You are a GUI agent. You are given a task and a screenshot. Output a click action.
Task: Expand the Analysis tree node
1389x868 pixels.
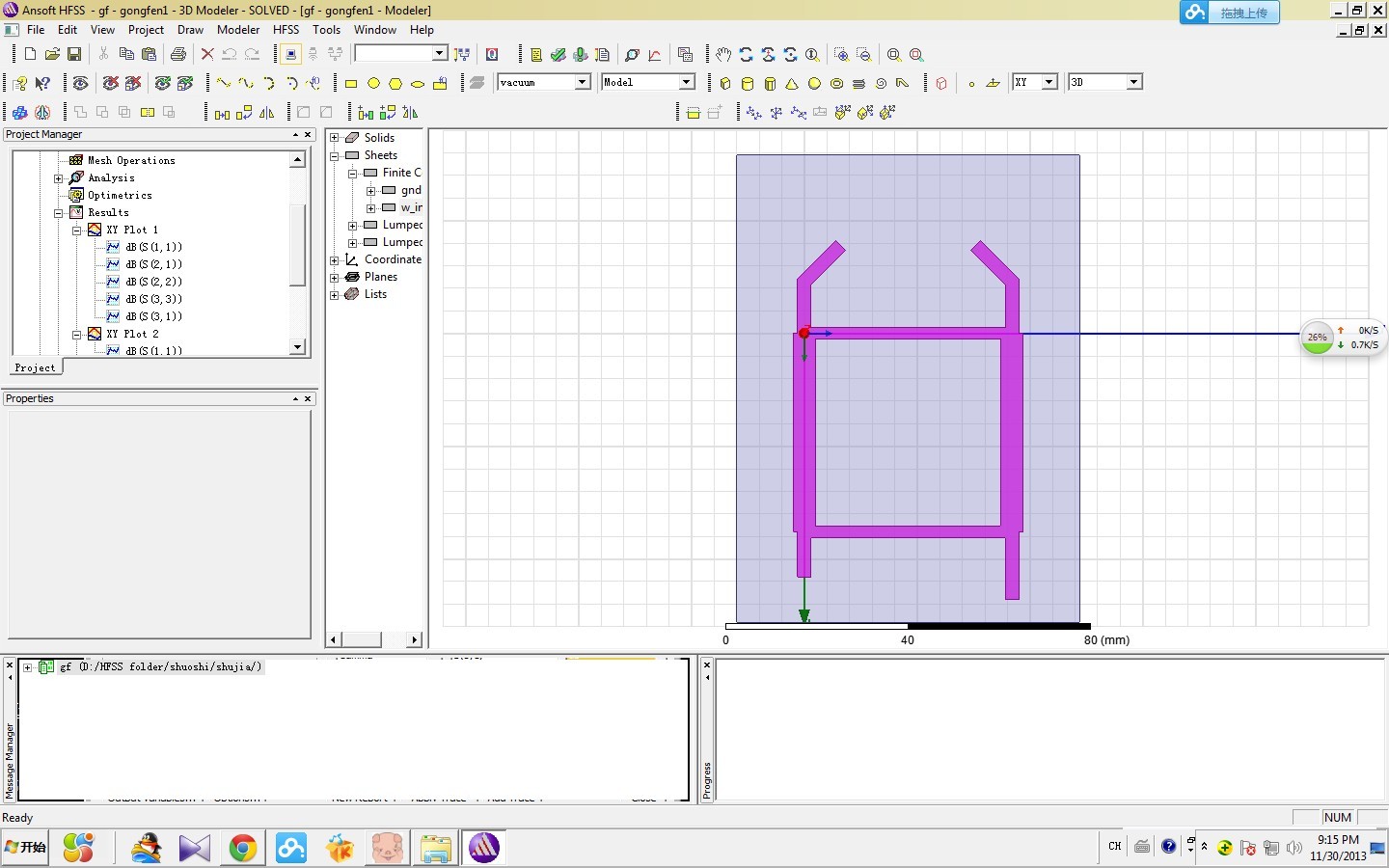[59, 178]
